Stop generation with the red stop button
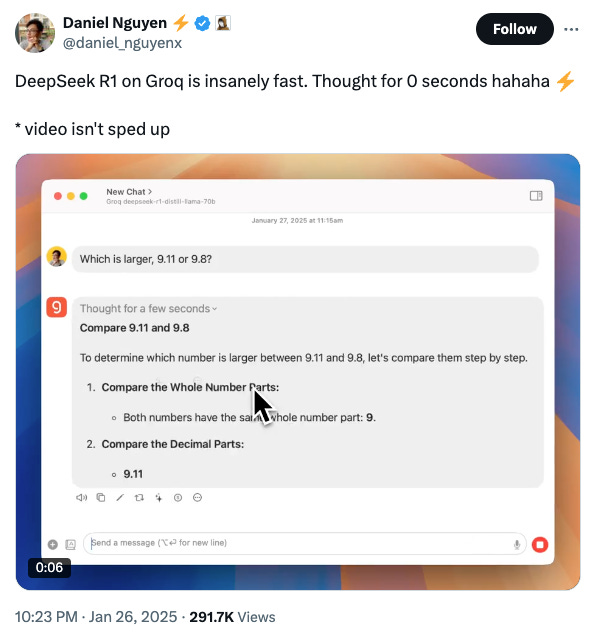The height and width of the screenshot is (642, 597). coord(540,545)
